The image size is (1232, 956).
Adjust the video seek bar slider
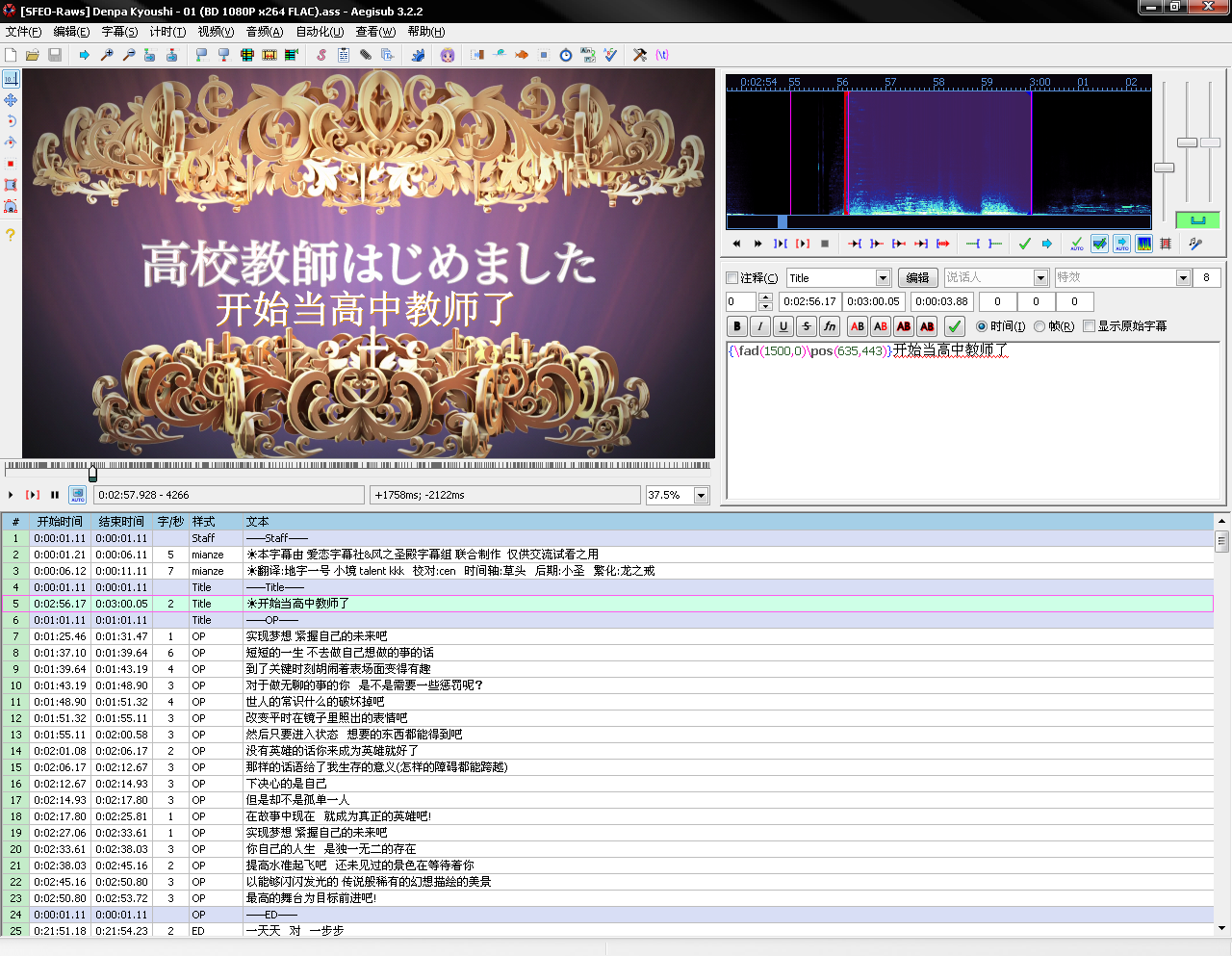coord(92,473)
